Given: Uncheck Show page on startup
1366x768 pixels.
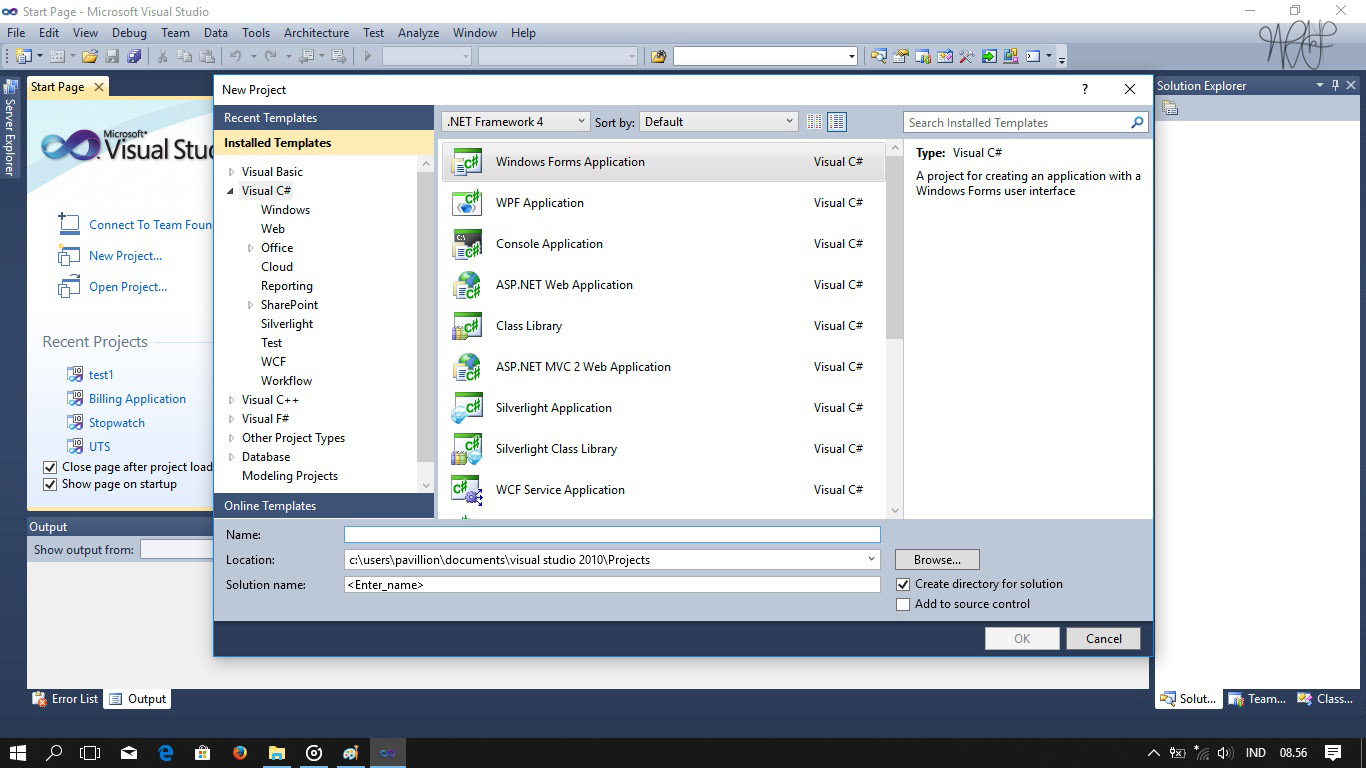Looking at the screenshot, I should [50, 484].
